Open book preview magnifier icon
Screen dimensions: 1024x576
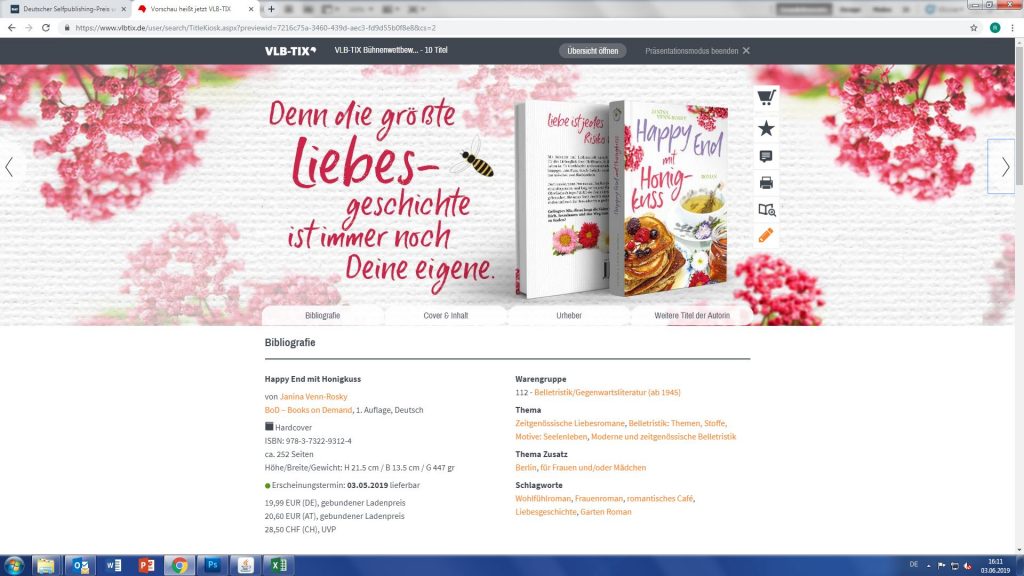[x=767, y=210]
